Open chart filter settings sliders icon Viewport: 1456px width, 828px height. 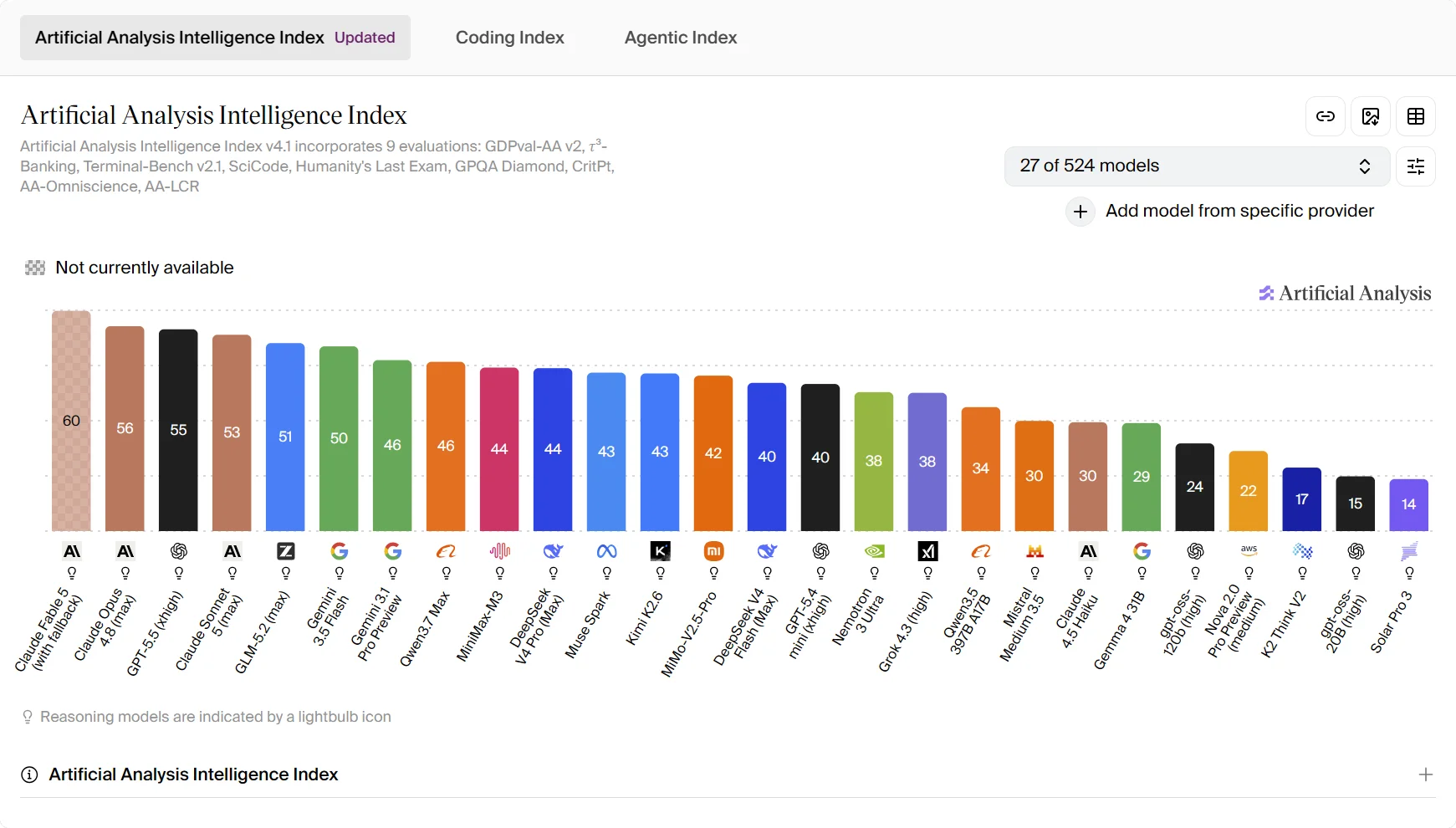[1416, 166]
